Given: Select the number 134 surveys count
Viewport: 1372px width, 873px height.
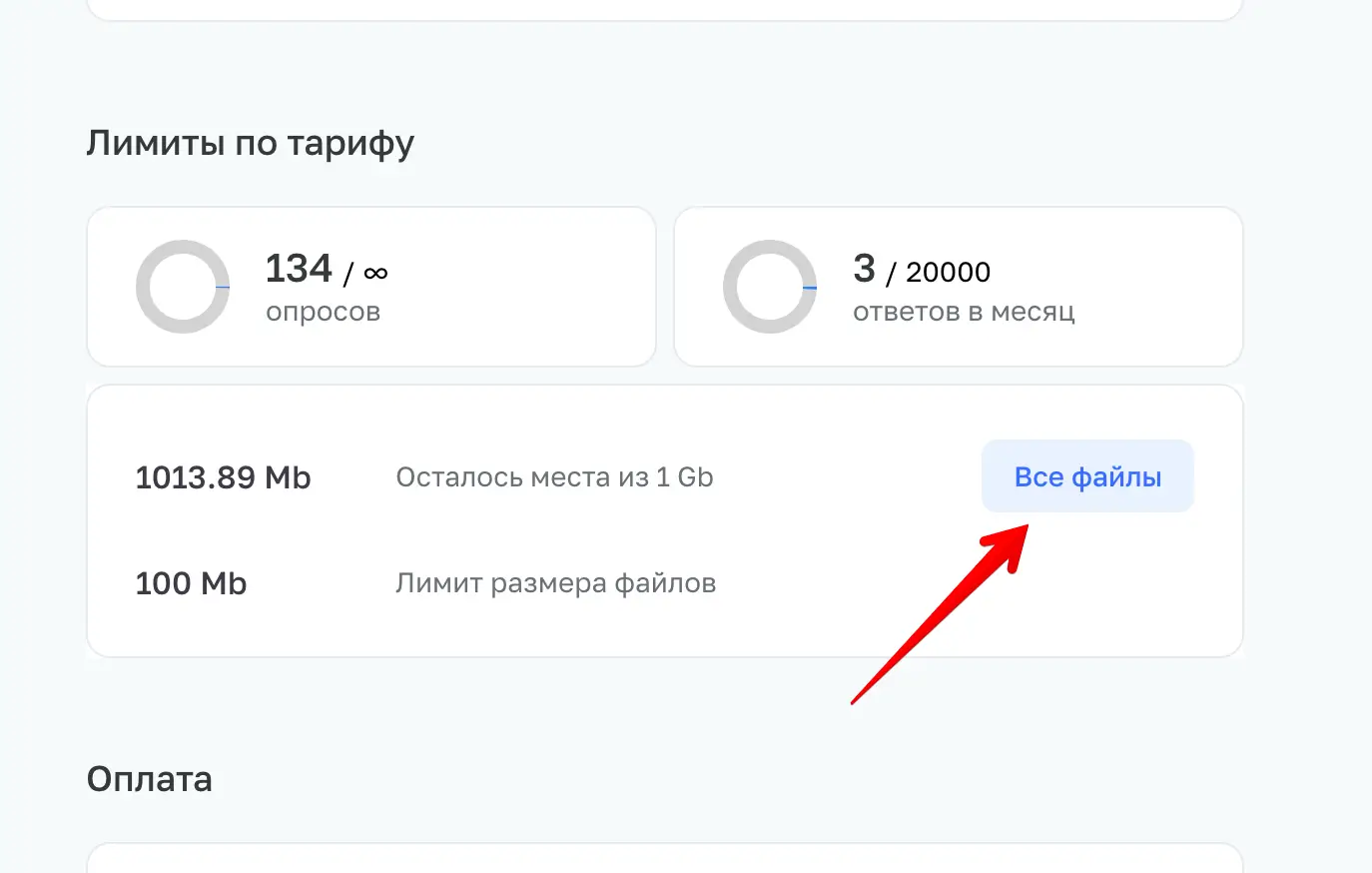Looking at the screenshot, I should tap(299, 269).
